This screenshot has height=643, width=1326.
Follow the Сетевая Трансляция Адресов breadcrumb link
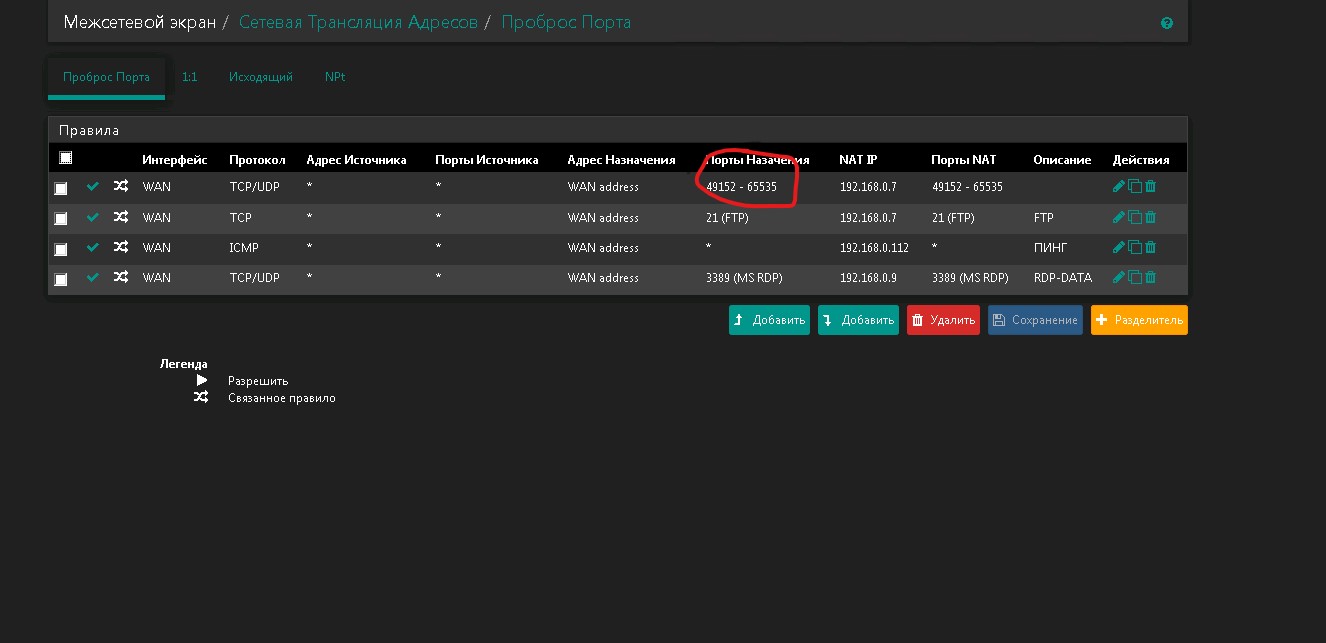(358, 22)
